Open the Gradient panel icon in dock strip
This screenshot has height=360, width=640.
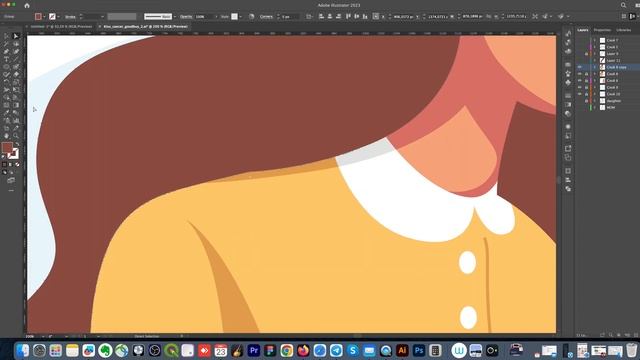(568, 104)
